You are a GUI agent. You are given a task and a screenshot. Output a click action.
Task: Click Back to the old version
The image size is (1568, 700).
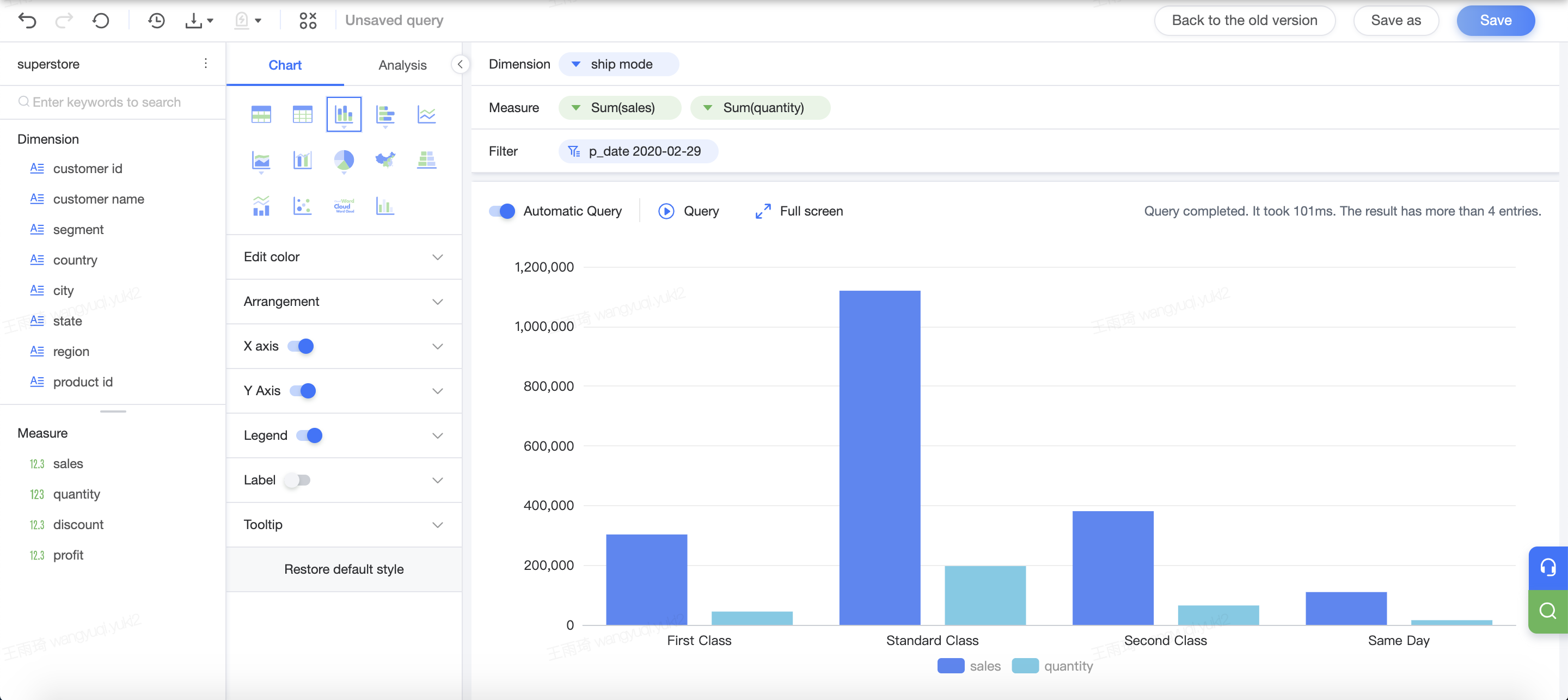pos(1244,20)
